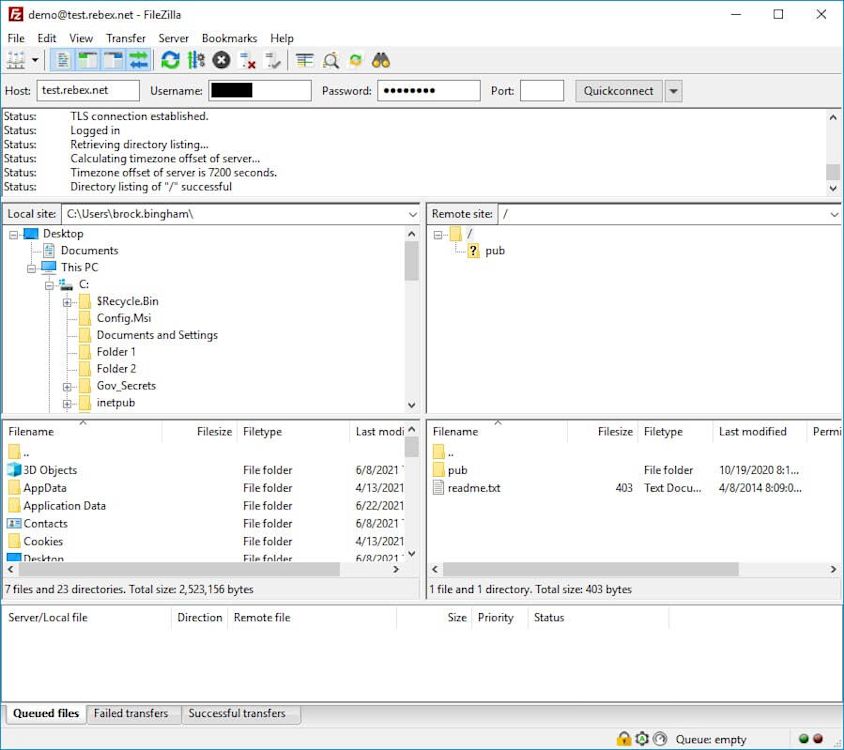The image size is (844, 750).
Task: Reconnect to the last server
Action: point(273,60)
